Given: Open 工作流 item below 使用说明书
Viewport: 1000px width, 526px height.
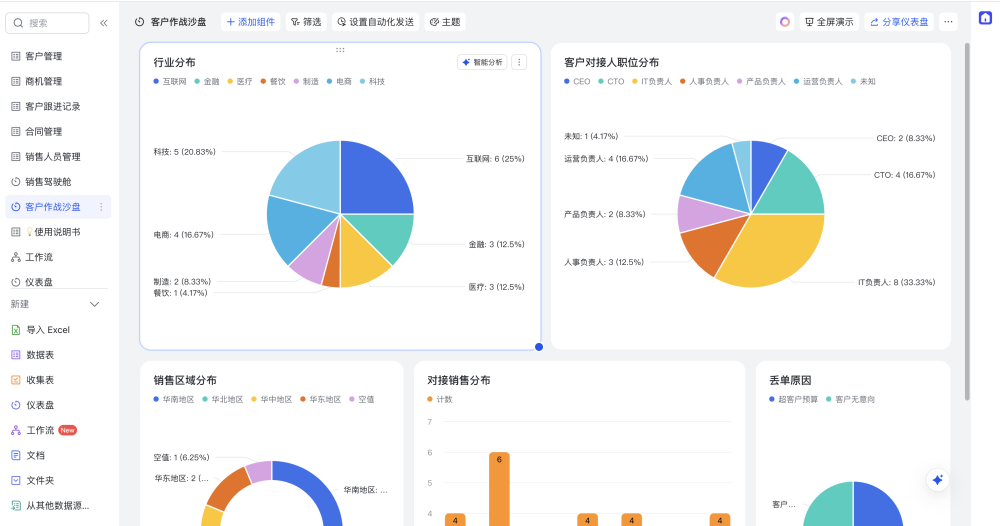Looking at the screenshot, I should pyautogui.click(x=57, y=257).
